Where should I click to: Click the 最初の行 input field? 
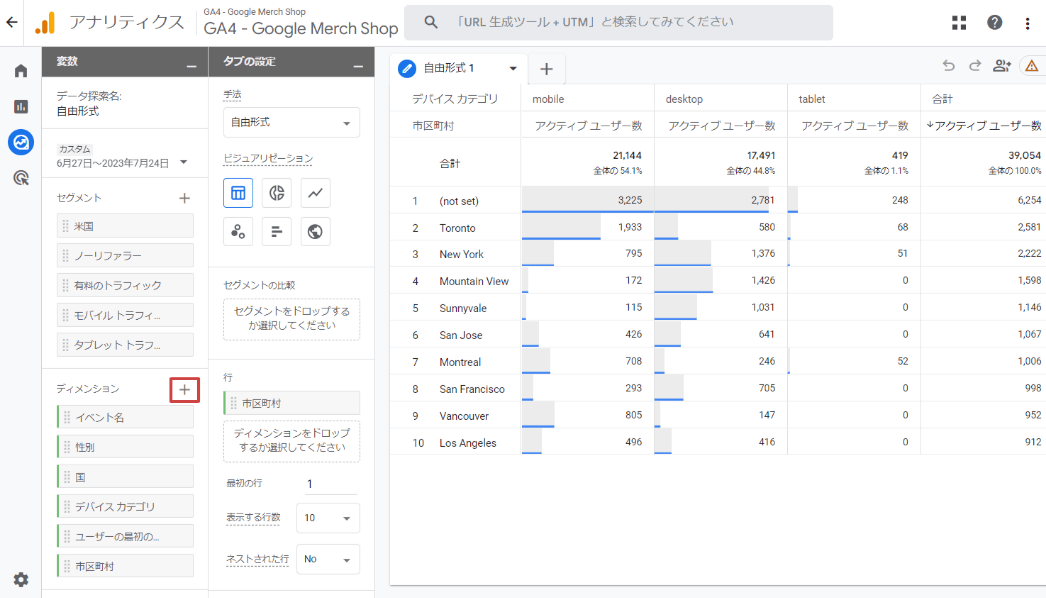point(331,484)
